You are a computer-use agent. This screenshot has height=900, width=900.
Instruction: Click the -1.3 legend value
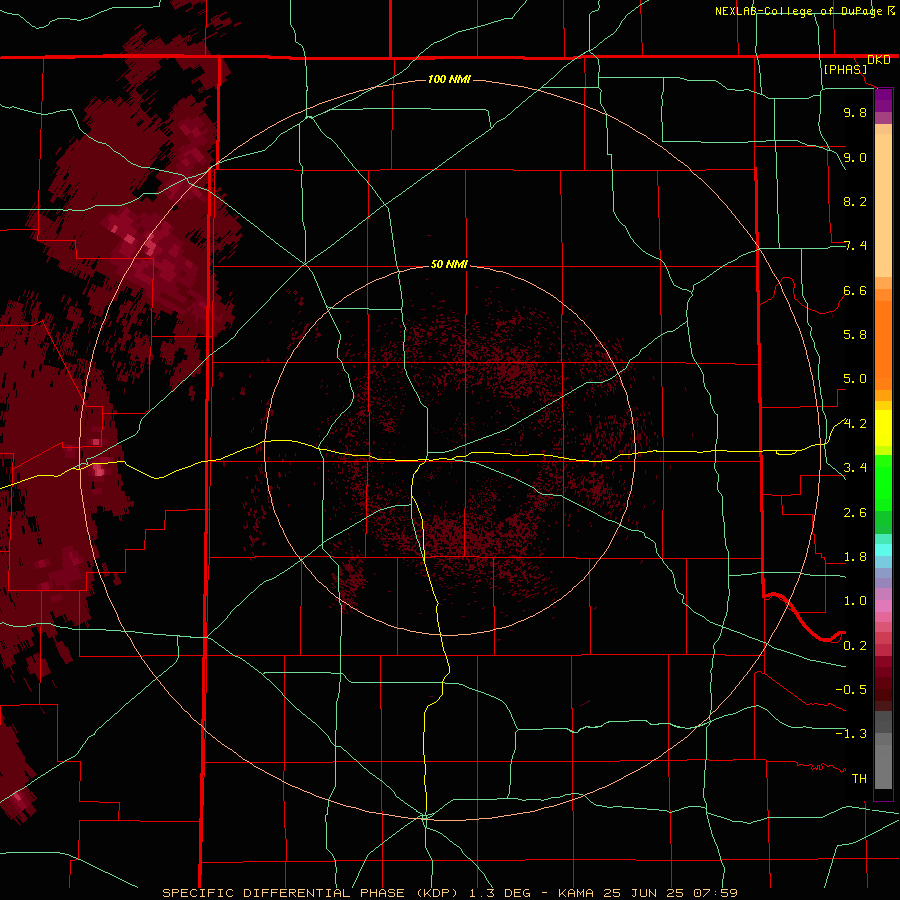coord(851,734)
